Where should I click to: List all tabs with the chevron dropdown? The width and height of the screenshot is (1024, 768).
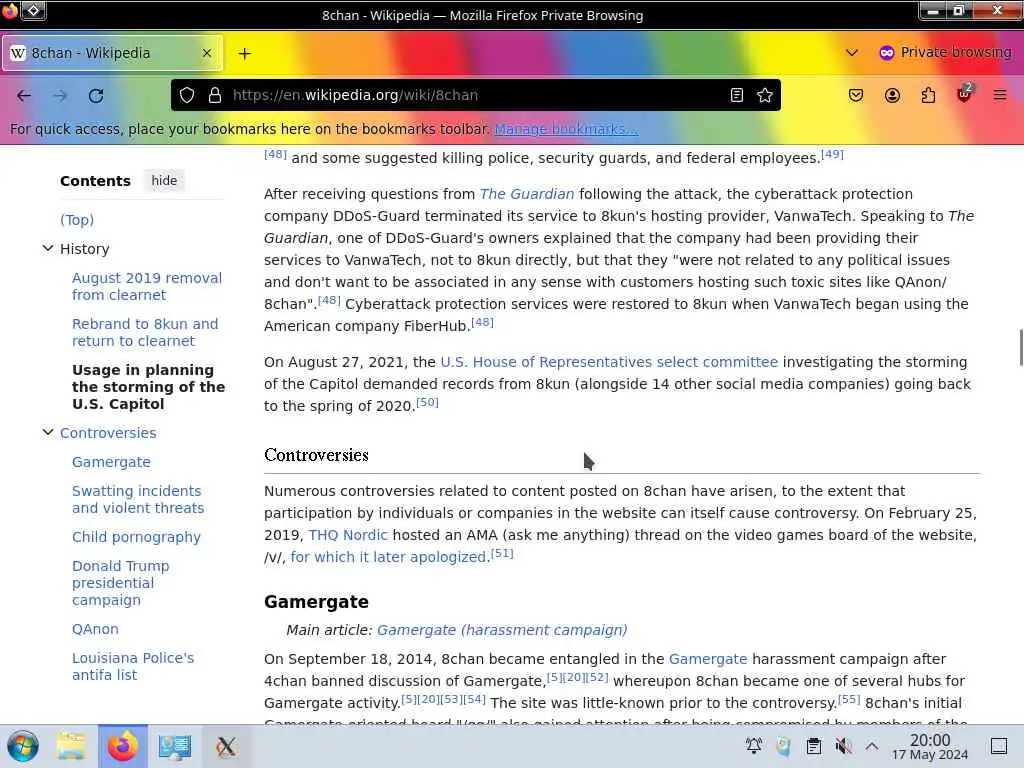pos(852,53)
